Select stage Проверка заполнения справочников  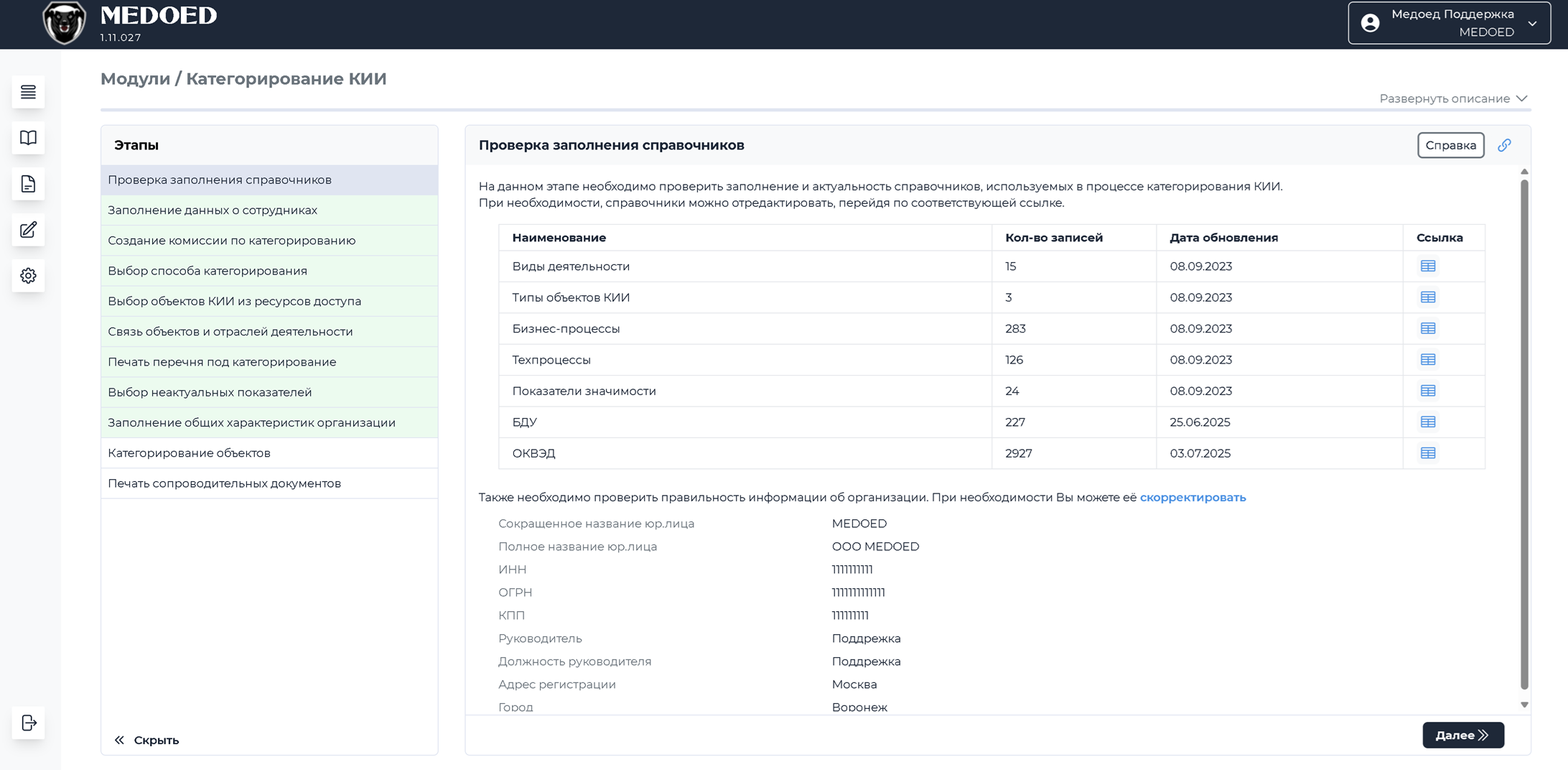(x=269, y=180)
